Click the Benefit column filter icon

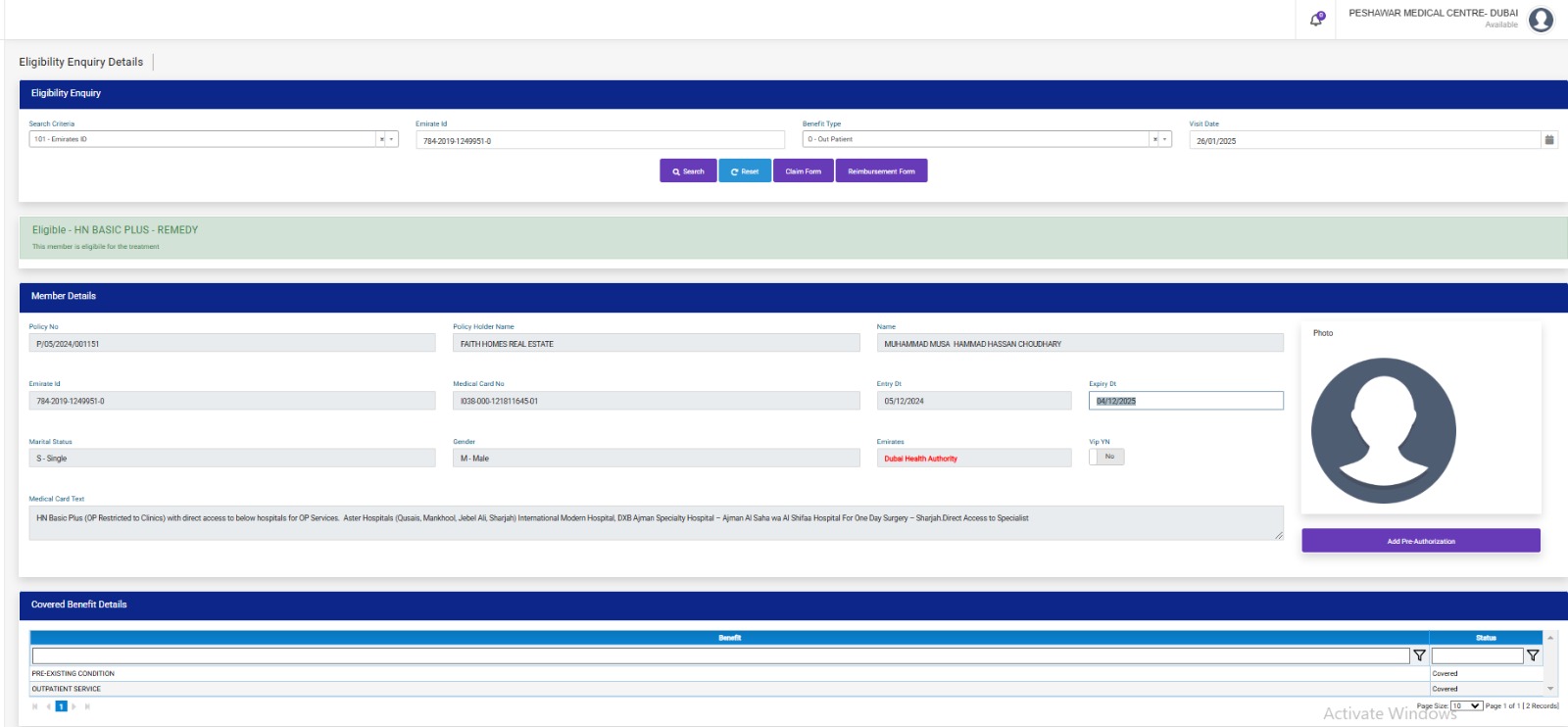click(x=1419, y=655)
